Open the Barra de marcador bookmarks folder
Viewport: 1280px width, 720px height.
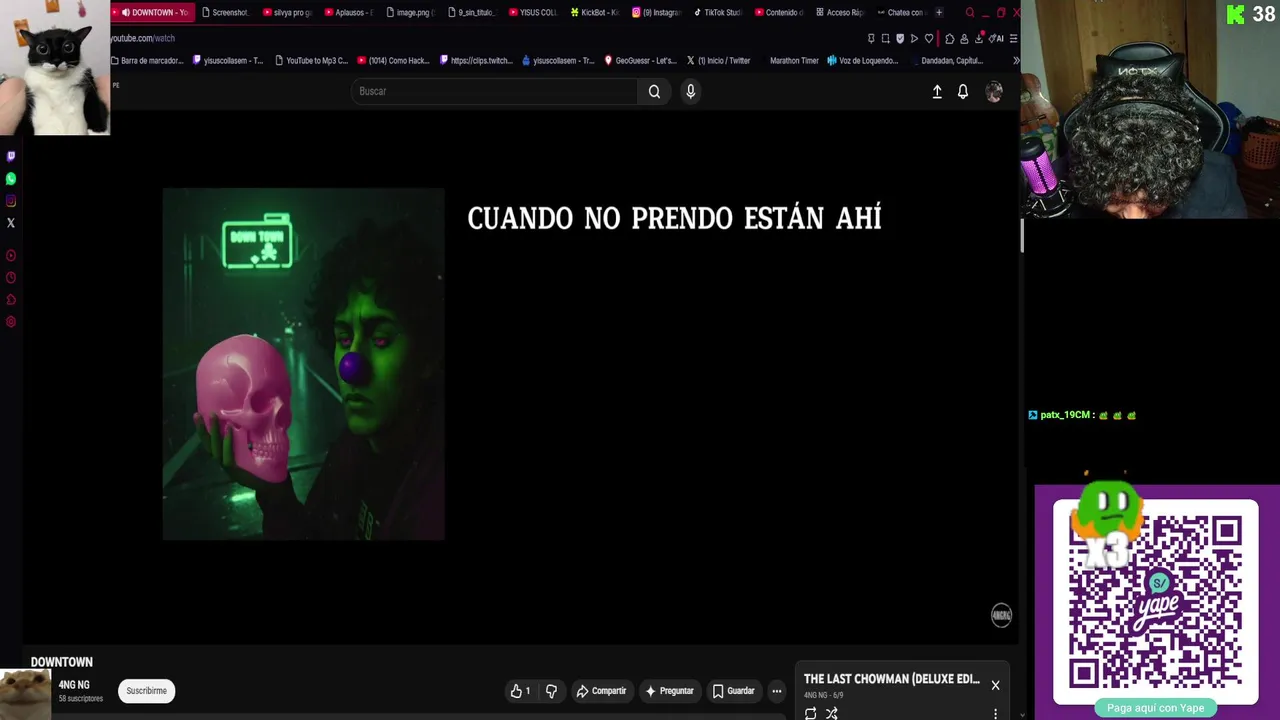coord(146,60)
